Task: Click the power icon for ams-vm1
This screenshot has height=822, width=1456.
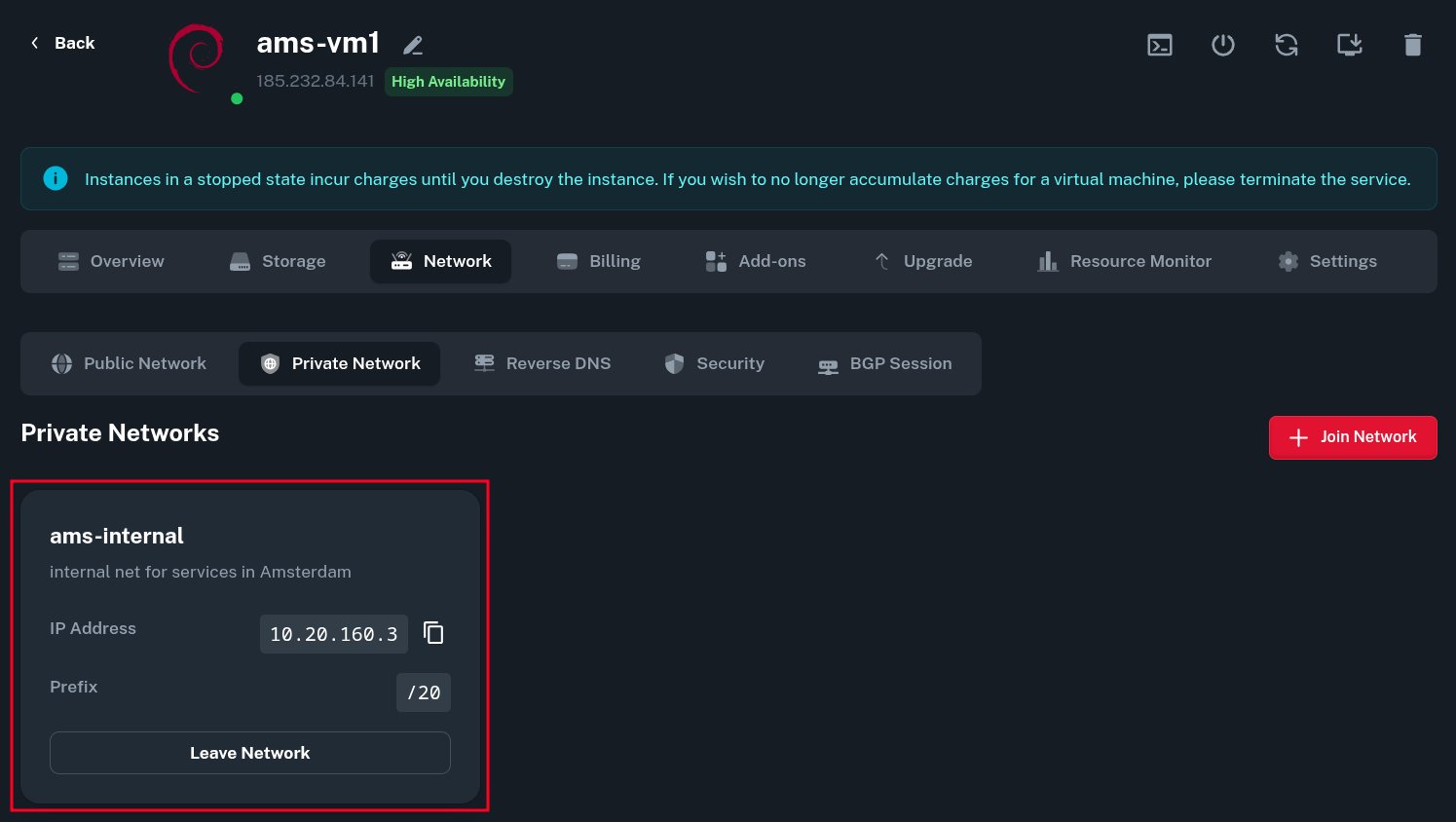Action: pyautogui.click(x=1222, y=45)
